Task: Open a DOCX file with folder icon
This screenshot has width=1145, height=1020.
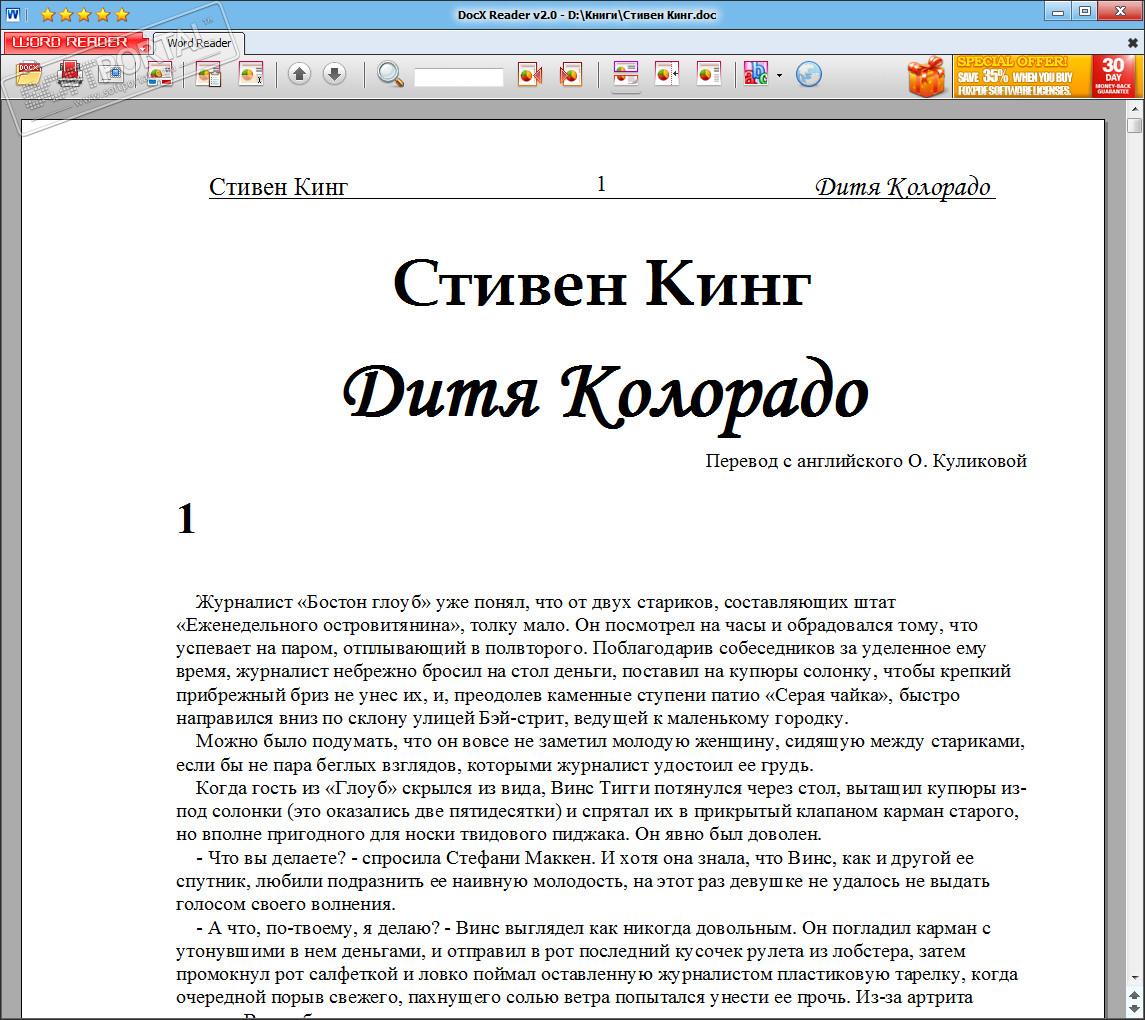Action: [29, 74]
